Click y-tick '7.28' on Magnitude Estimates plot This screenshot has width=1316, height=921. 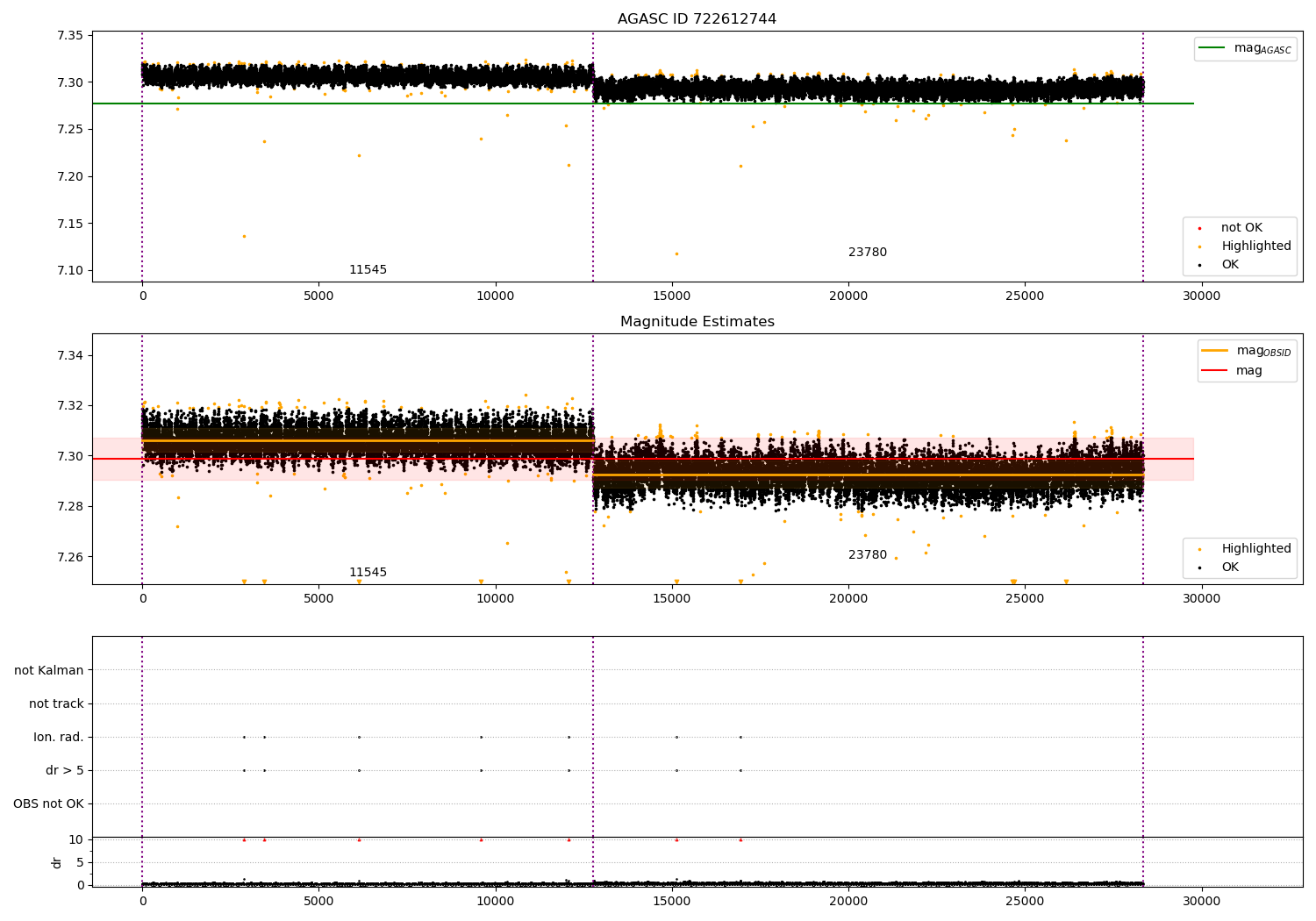pos(70,507)
